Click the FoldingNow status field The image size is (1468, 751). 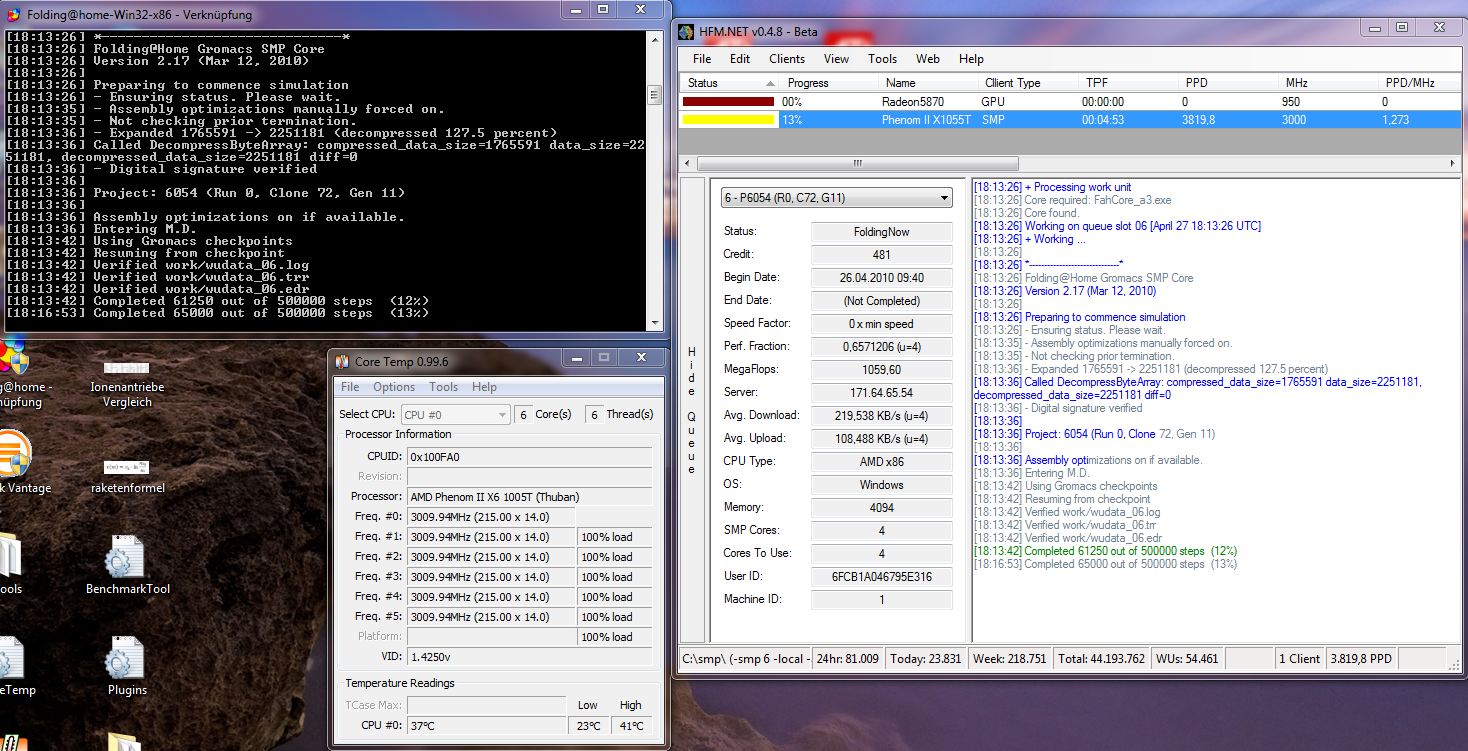pos(881,232)
